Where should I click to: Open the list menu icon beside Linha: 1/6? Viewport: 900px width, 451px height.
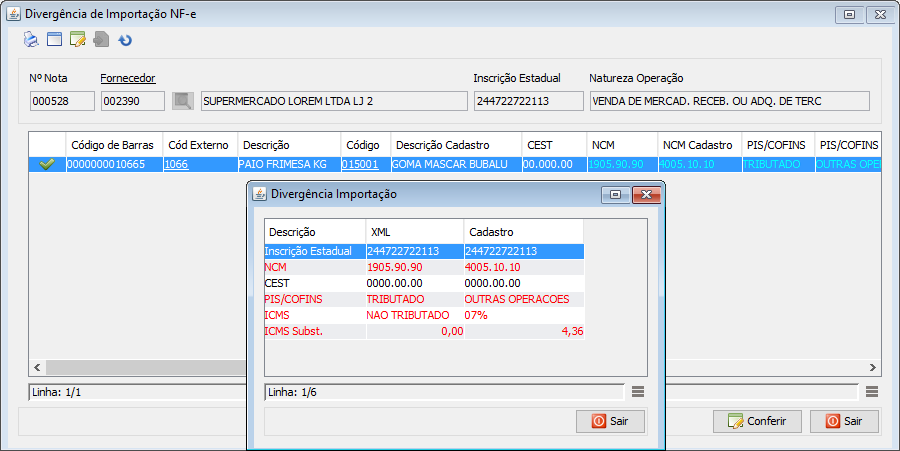[638, 392]
